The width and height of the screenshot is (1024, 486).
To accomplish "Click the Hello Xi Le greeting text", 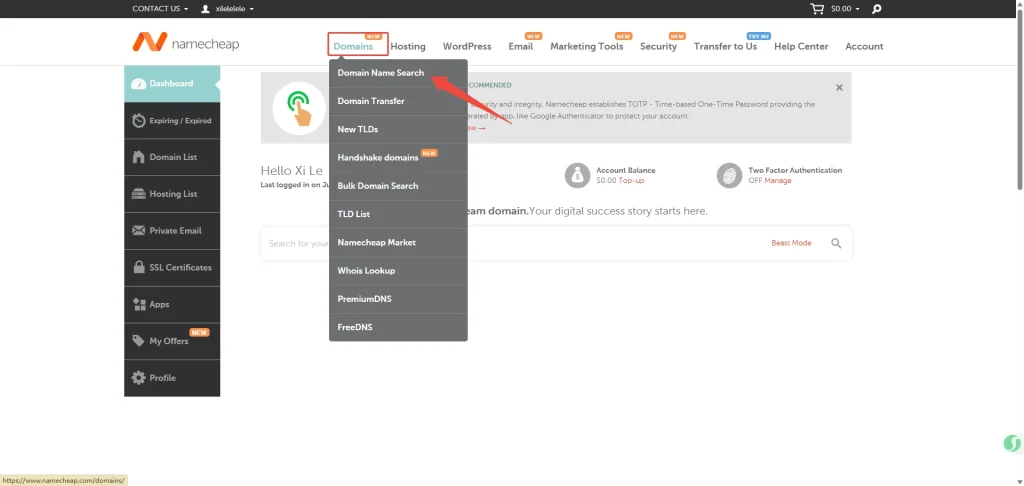I will tap(291, 170).
